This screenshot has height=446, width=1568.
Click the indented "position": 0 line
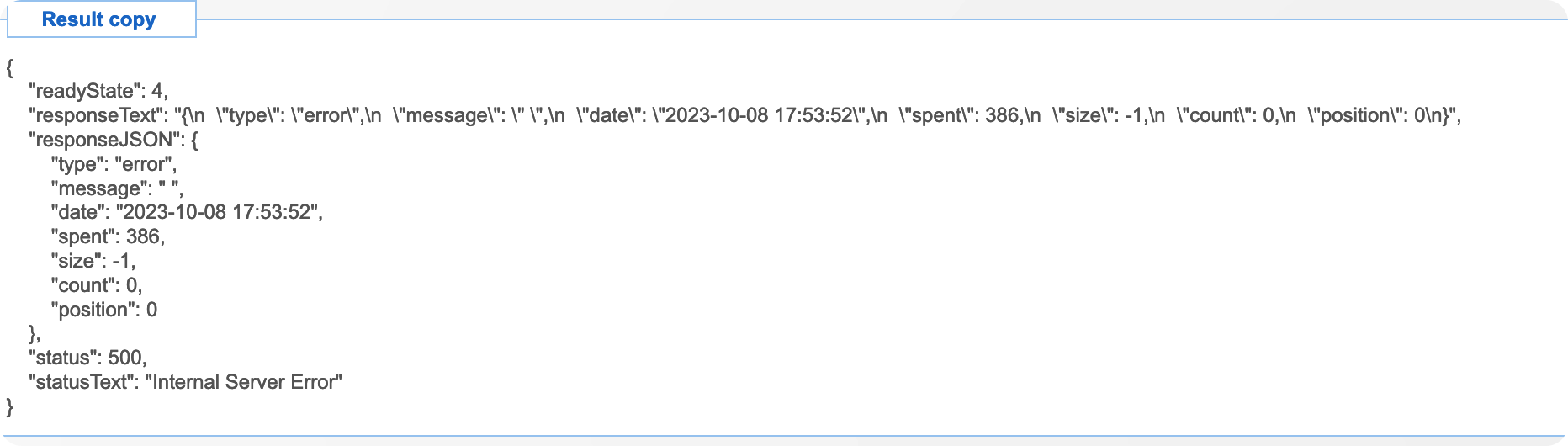coord(104,310)
